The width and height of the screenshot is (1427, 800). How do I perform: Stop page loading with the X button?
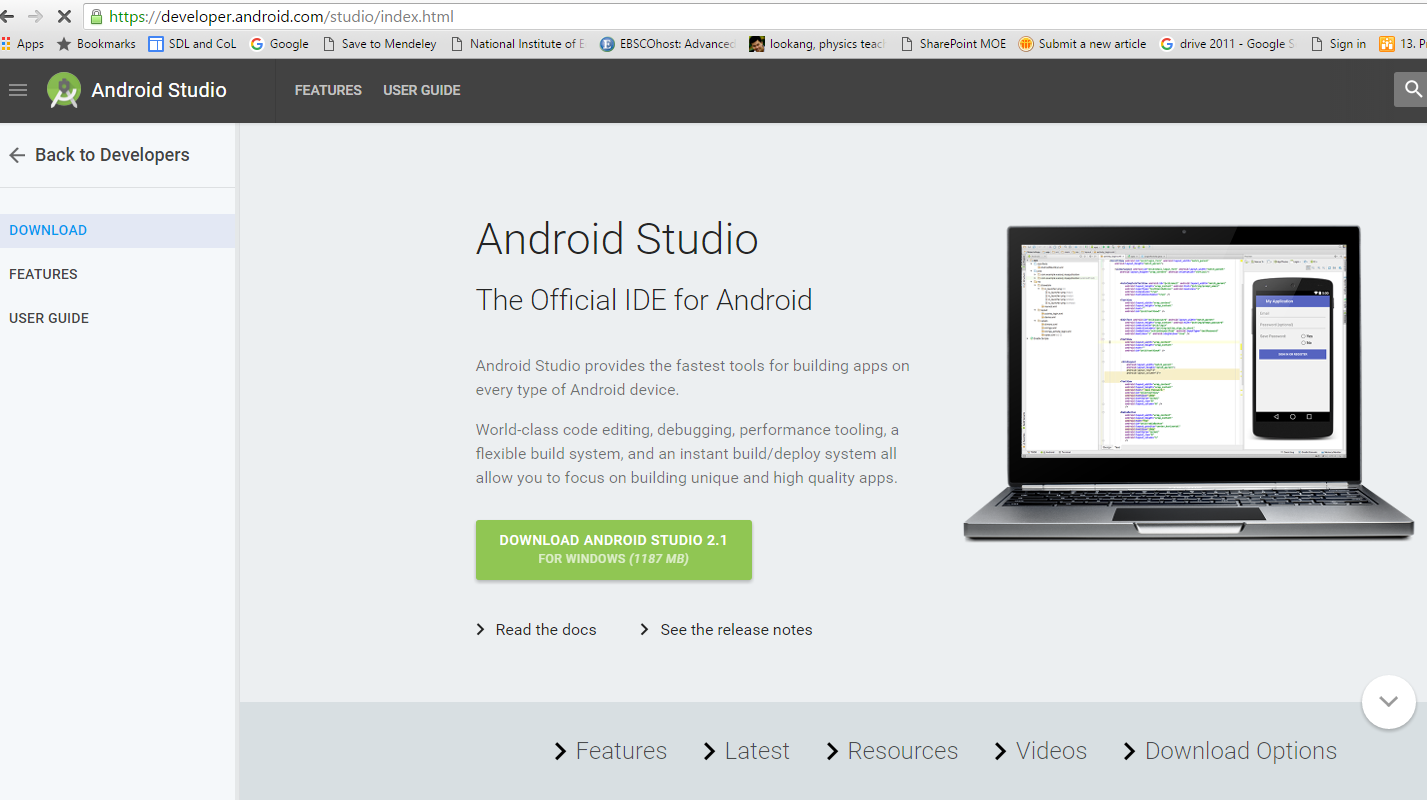(63, 16)
